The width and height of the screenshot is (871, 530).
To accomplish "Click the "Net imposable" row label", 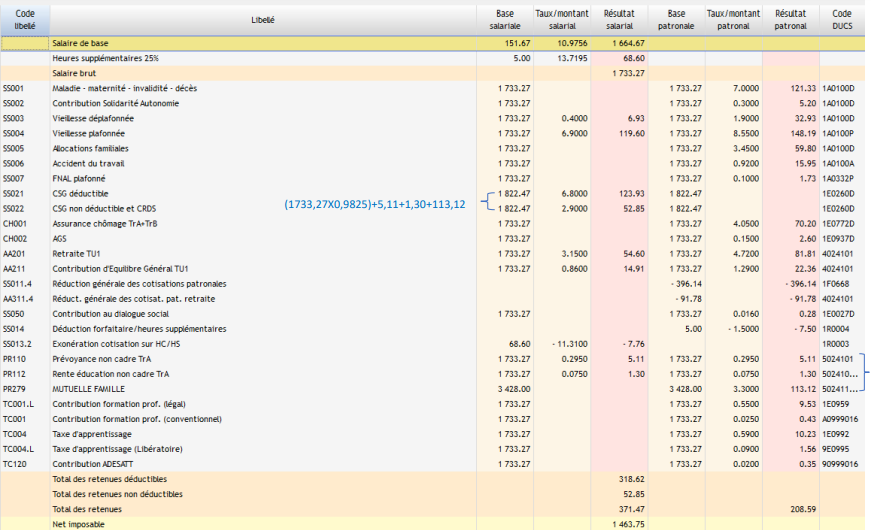I will pos(78,523).
